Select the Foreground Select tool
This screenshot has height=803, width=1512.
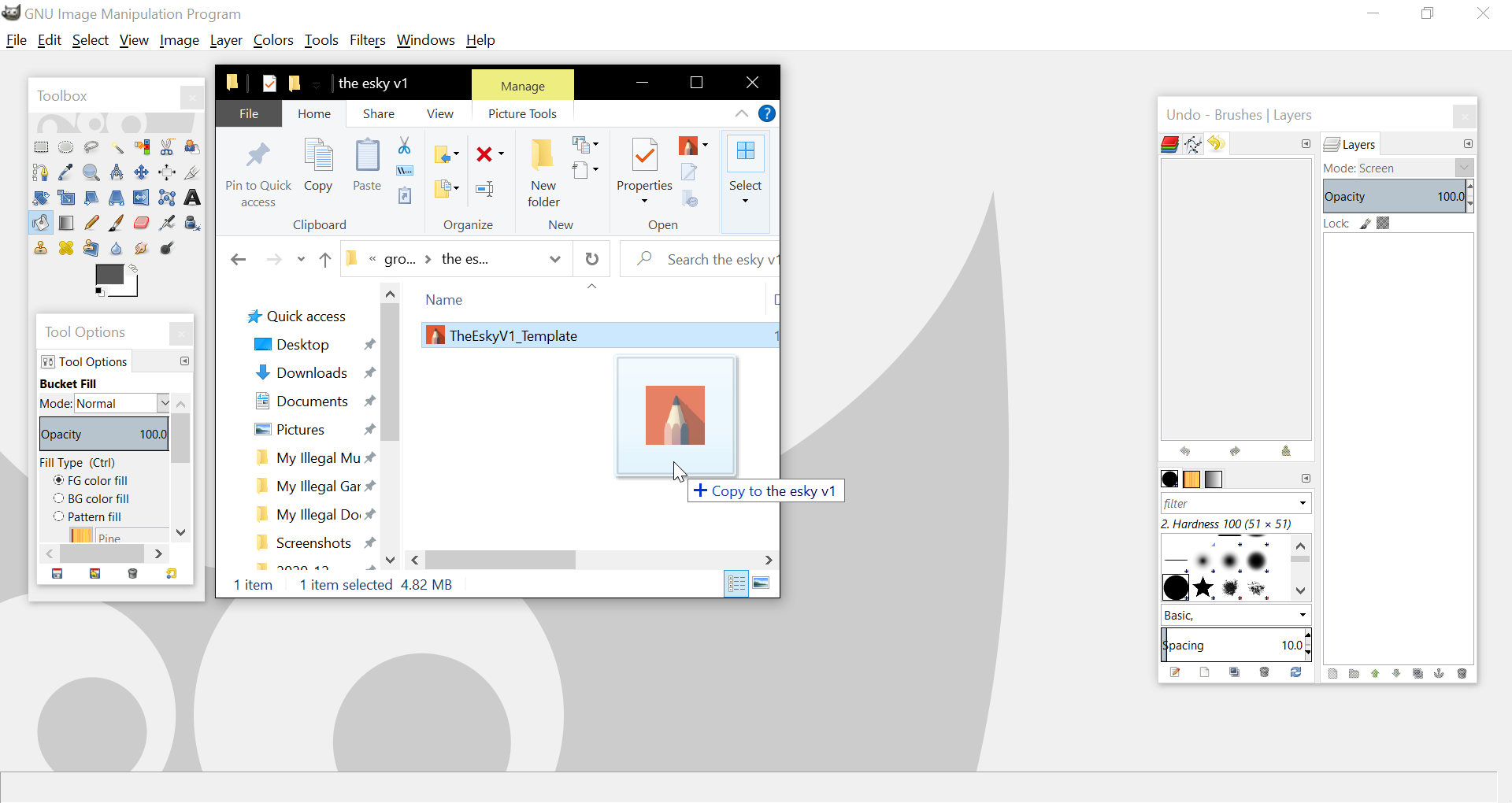tap(192, 147)
